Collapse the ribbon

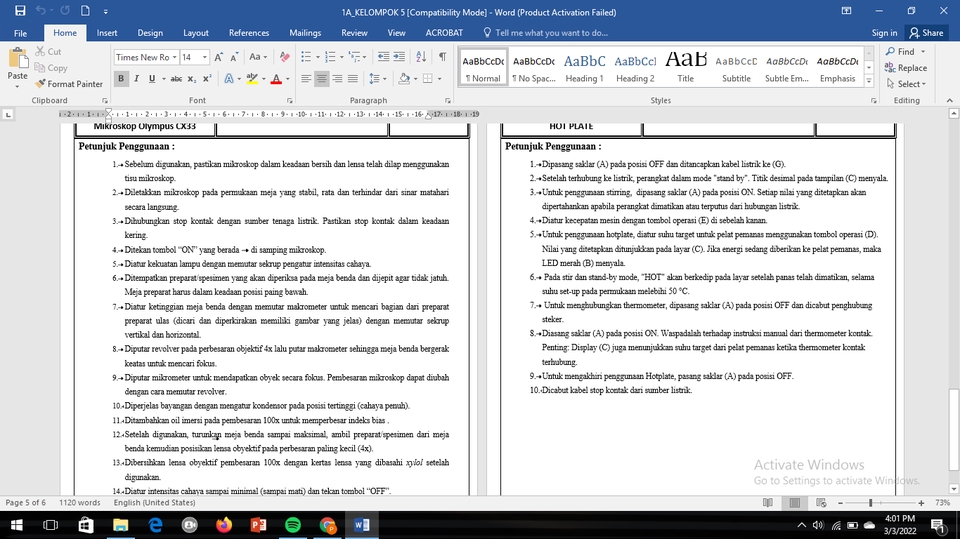click(949, 100)
